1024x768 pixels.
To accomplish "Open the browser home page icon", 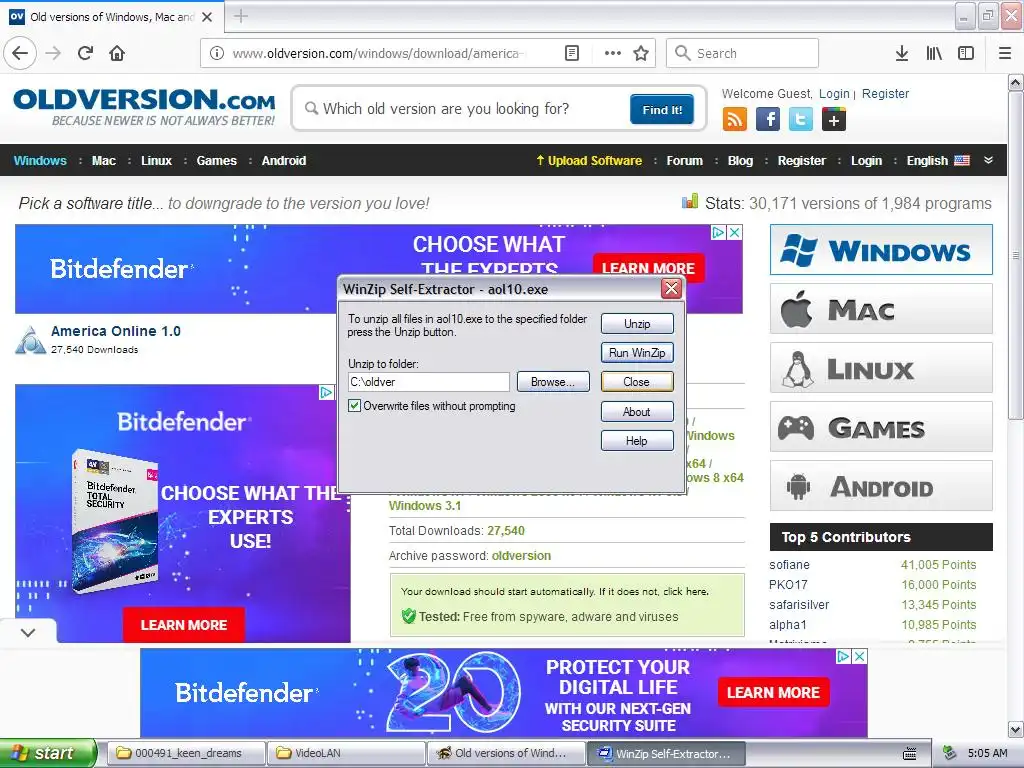I will pos(117,53).
